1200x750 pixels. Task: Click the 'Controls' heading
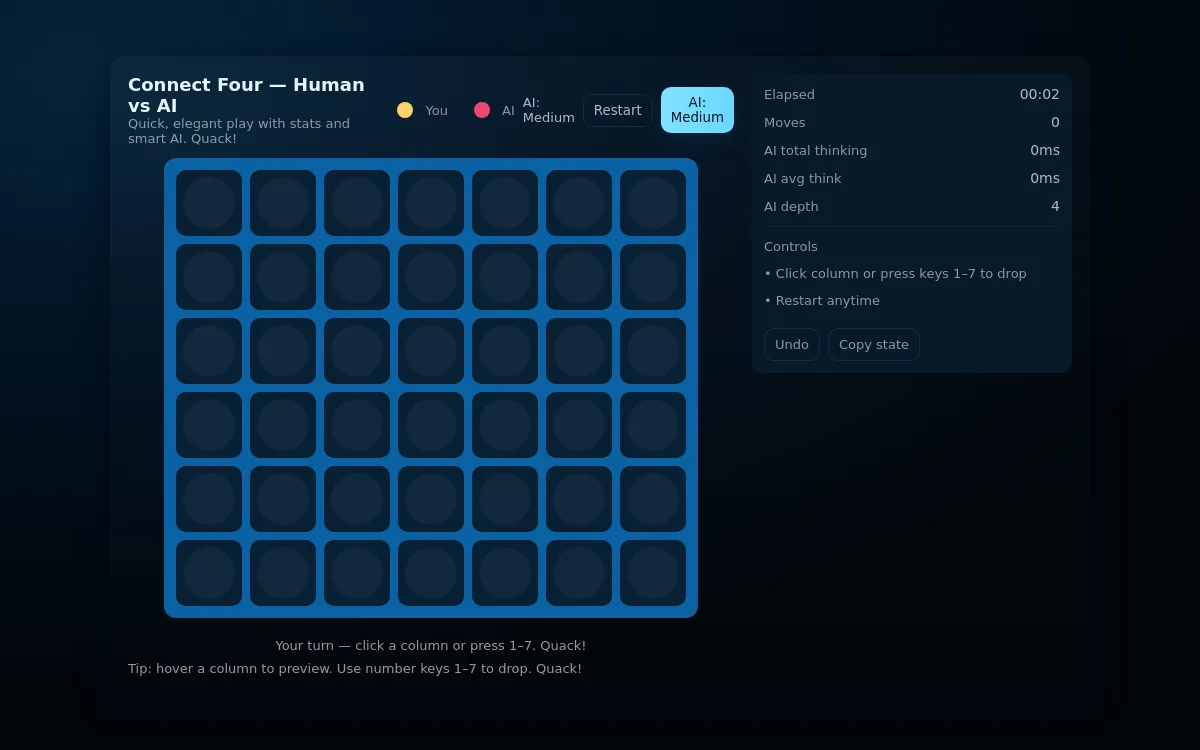(x=790, y=246)
